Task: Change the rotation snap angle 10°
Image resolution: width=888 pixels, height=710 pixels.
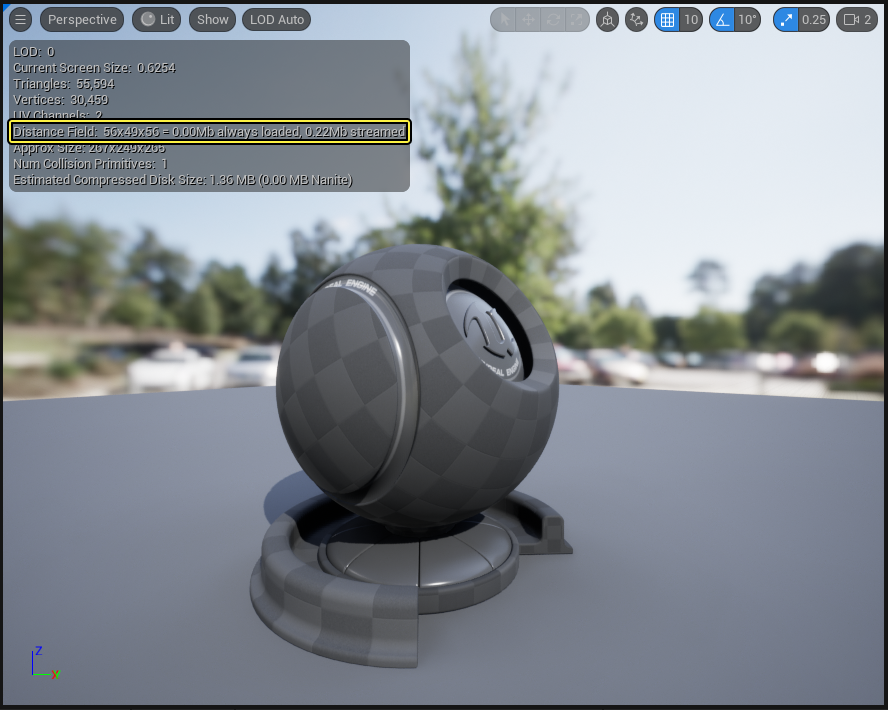Action: click(x=749, y=19)
